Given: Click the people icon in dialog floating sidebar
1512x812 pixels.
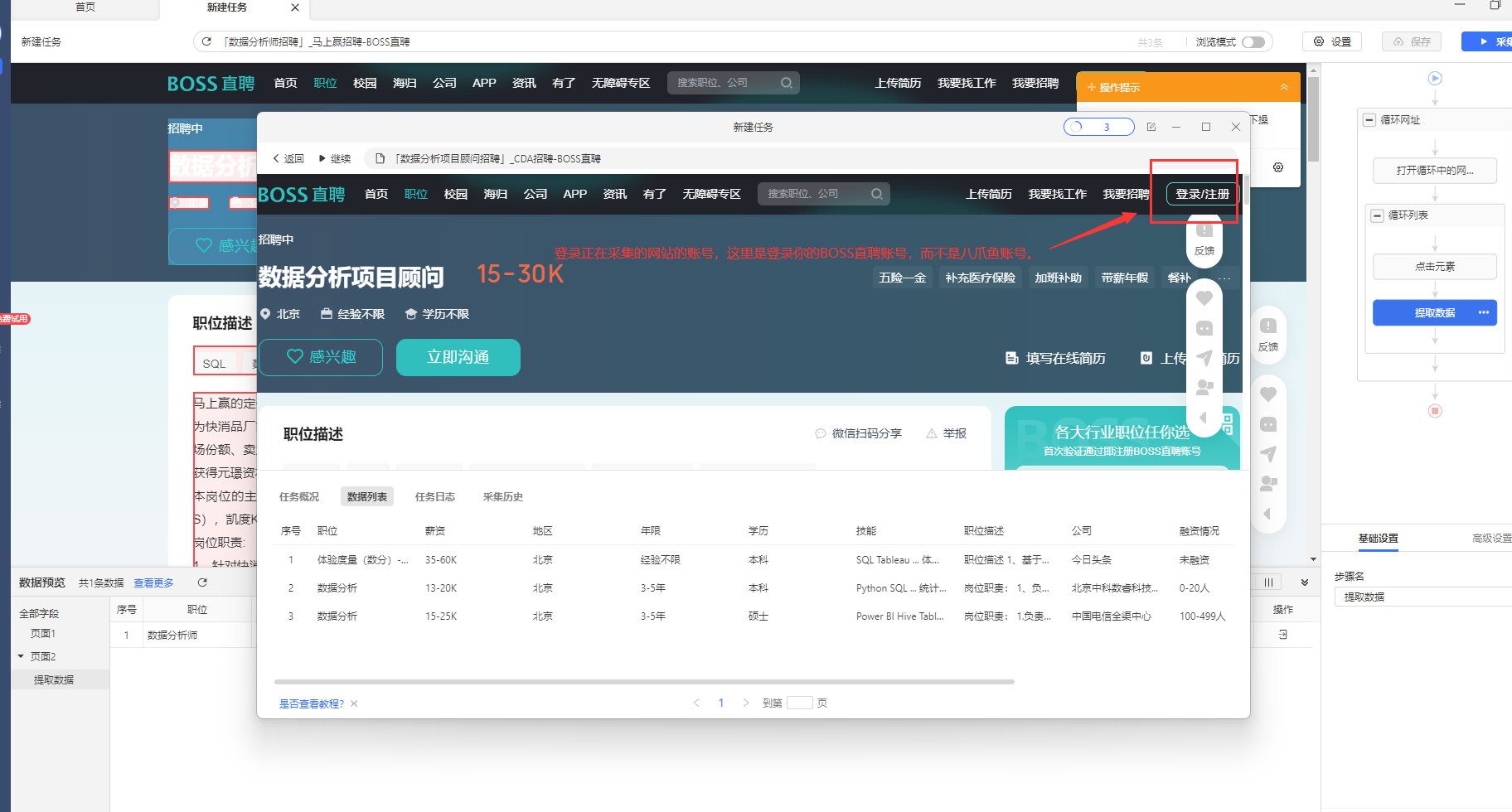Looking at the screenshot, I should pos(1204,387).
